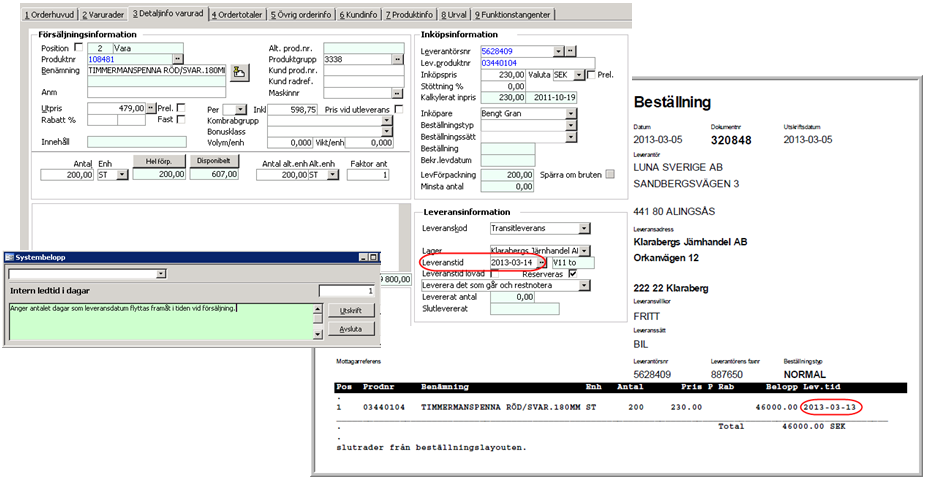Click the Benämning field TIMMERMANSPENNA RÖD/SVAR

[156, 70]
